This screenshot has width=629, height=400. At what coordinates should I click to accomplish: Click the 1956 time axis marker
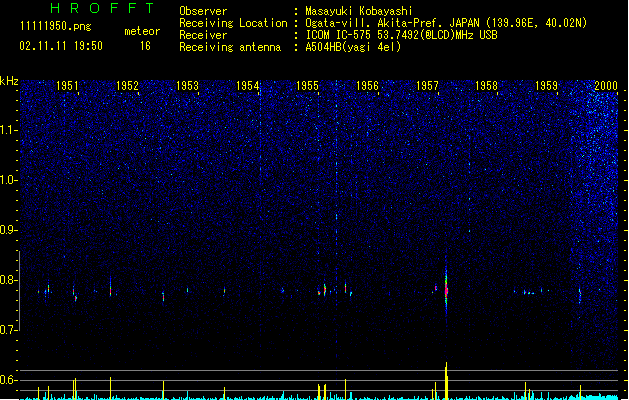367,86
